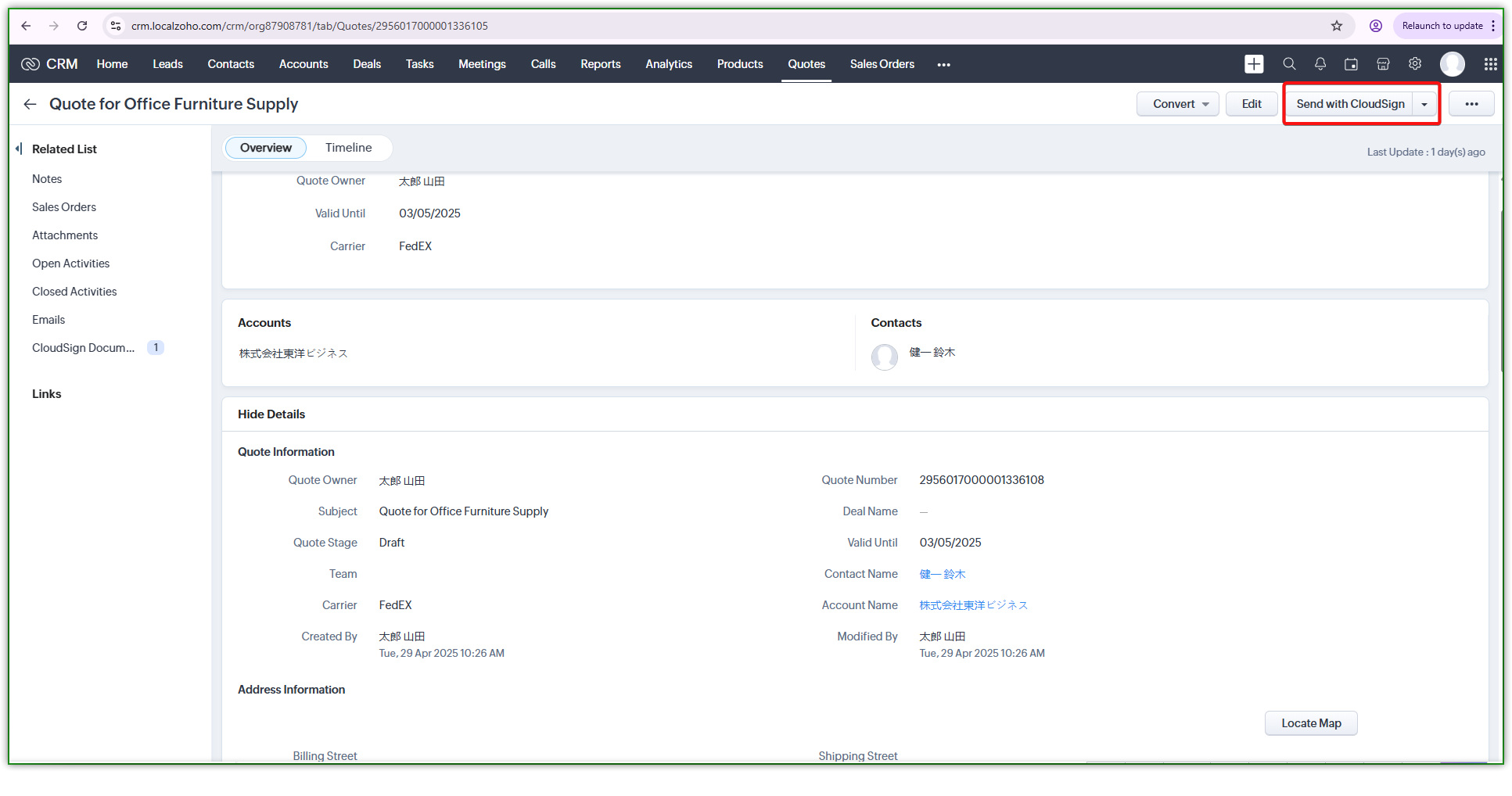Open the apps grid launcher icon

pyautogui.click(x=1491, y=64)
